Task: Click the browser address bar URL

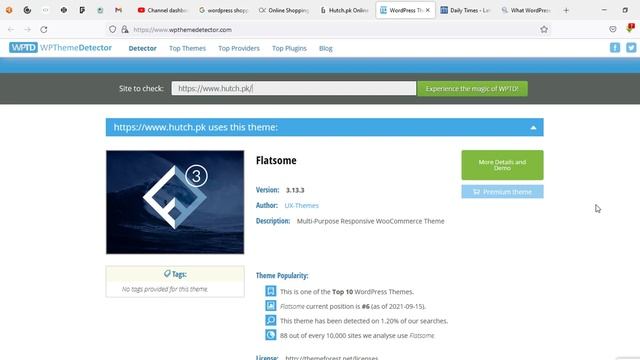Action: click(x=182, y=29)
